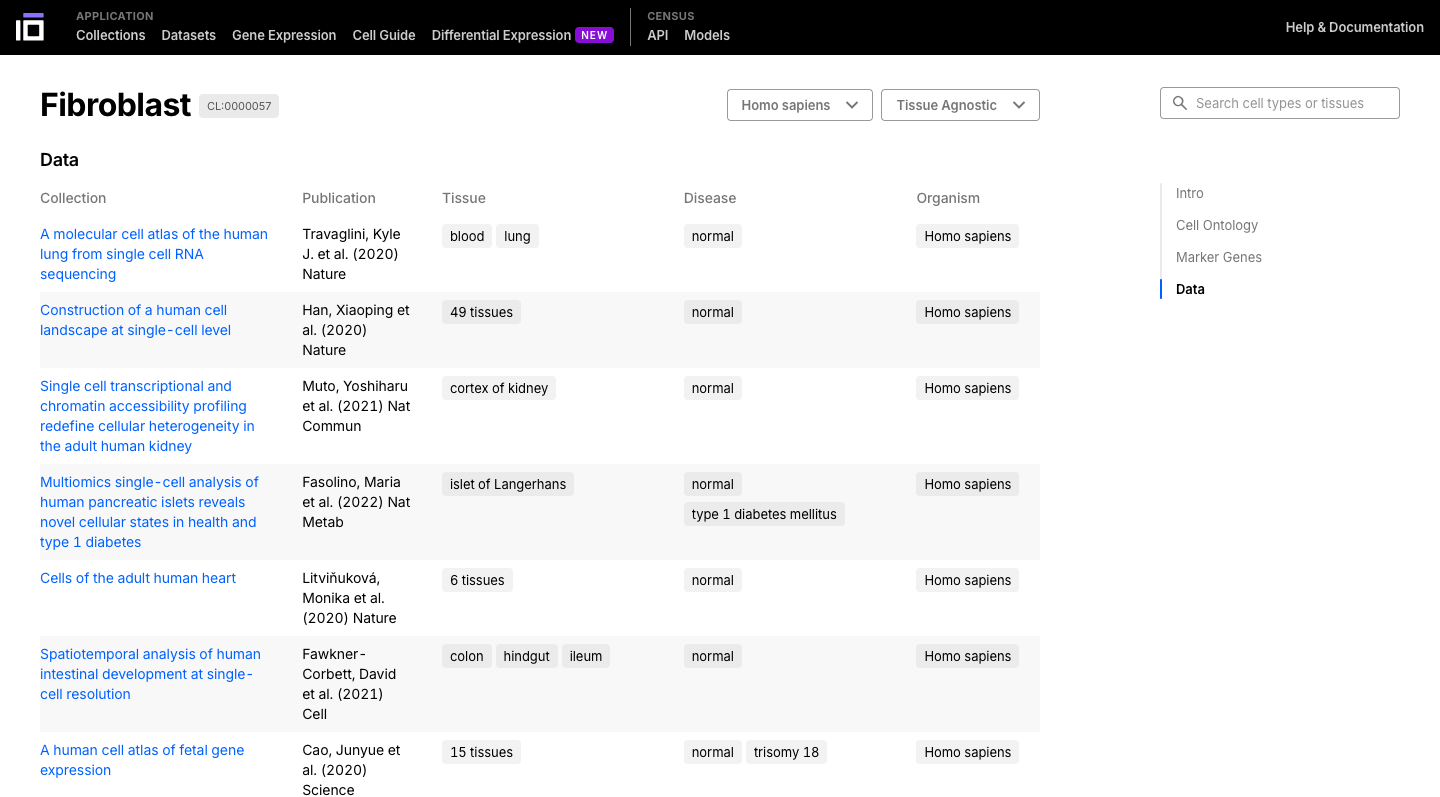
Task: Select Cell Guide in top navigation
Action: coord(384,35)
